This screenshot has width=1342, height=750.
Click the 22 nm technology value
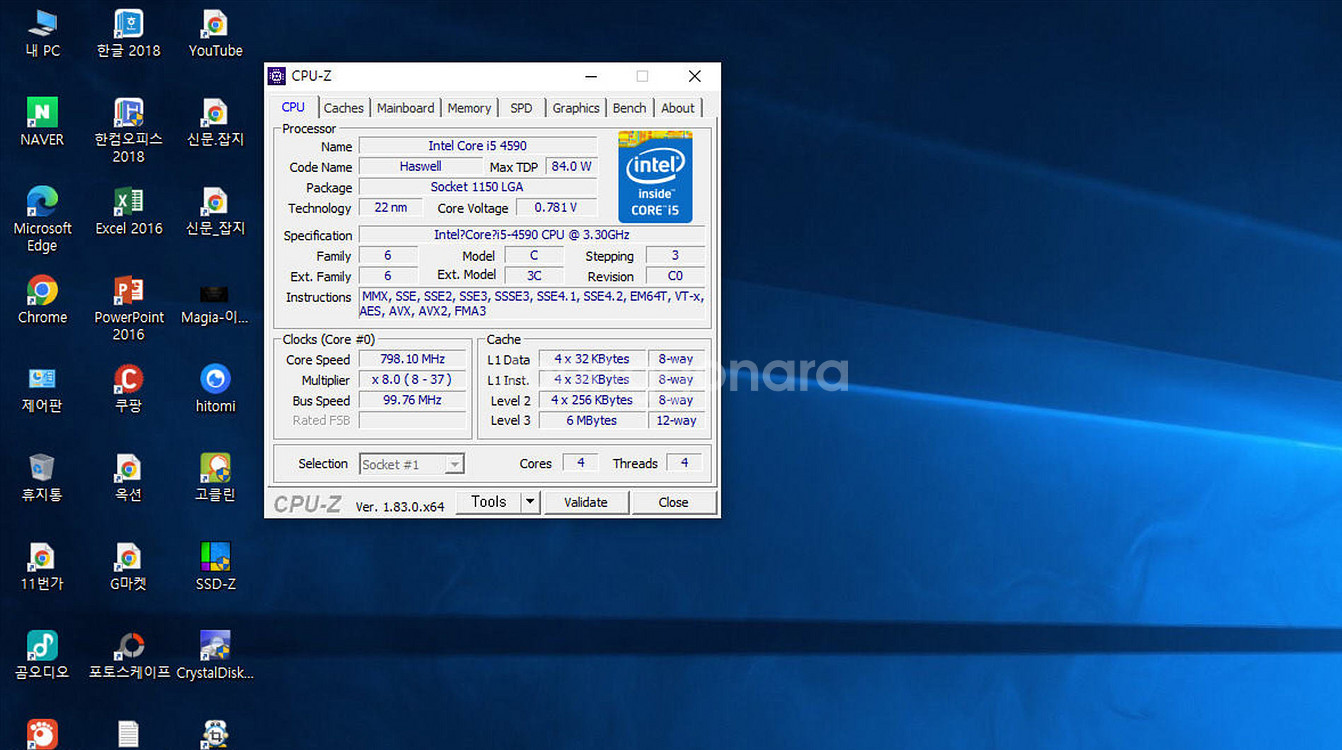click(x=391, y=207)
